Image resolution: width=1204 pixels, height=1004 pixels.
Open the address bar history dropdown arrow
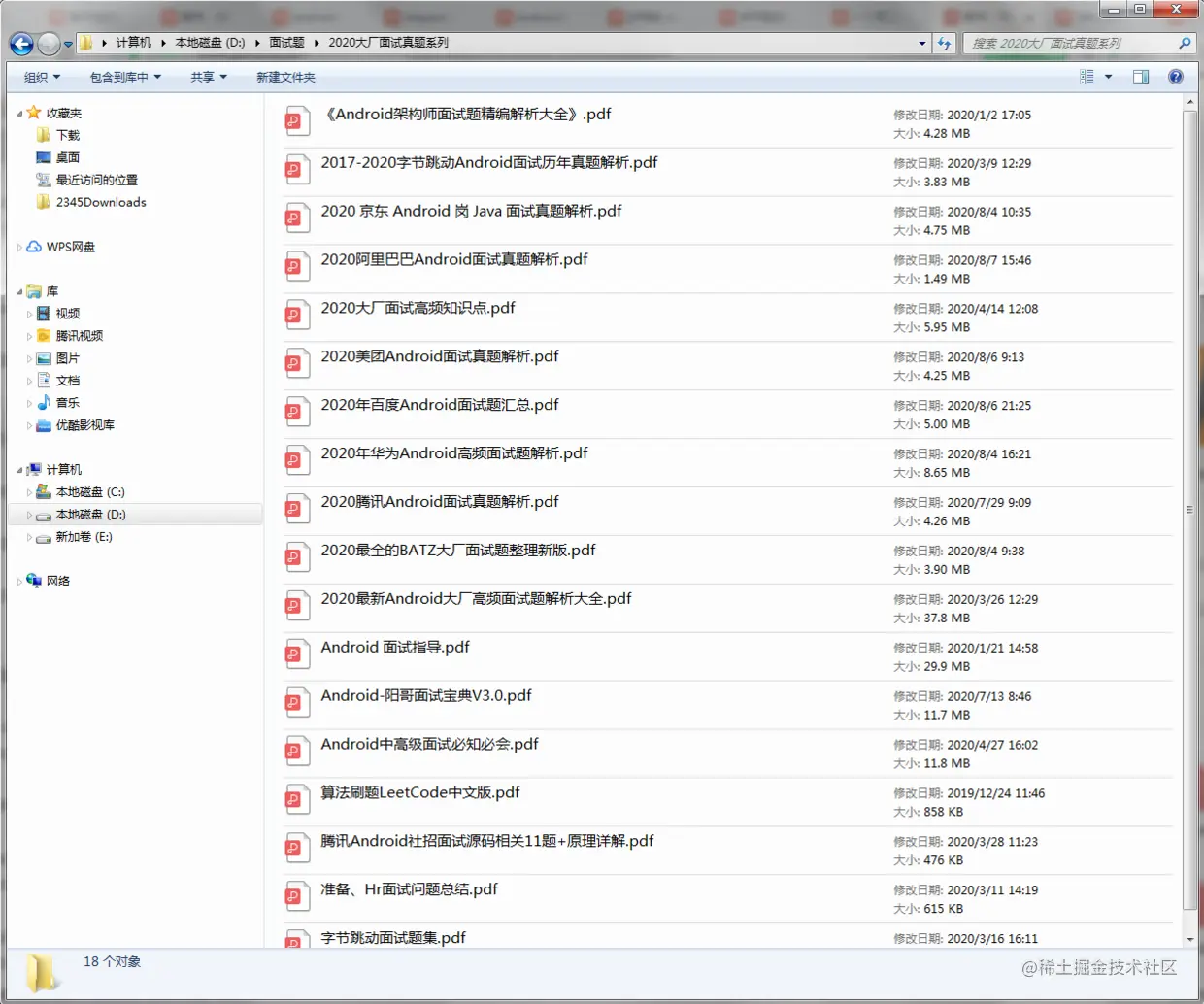[921, 43]
